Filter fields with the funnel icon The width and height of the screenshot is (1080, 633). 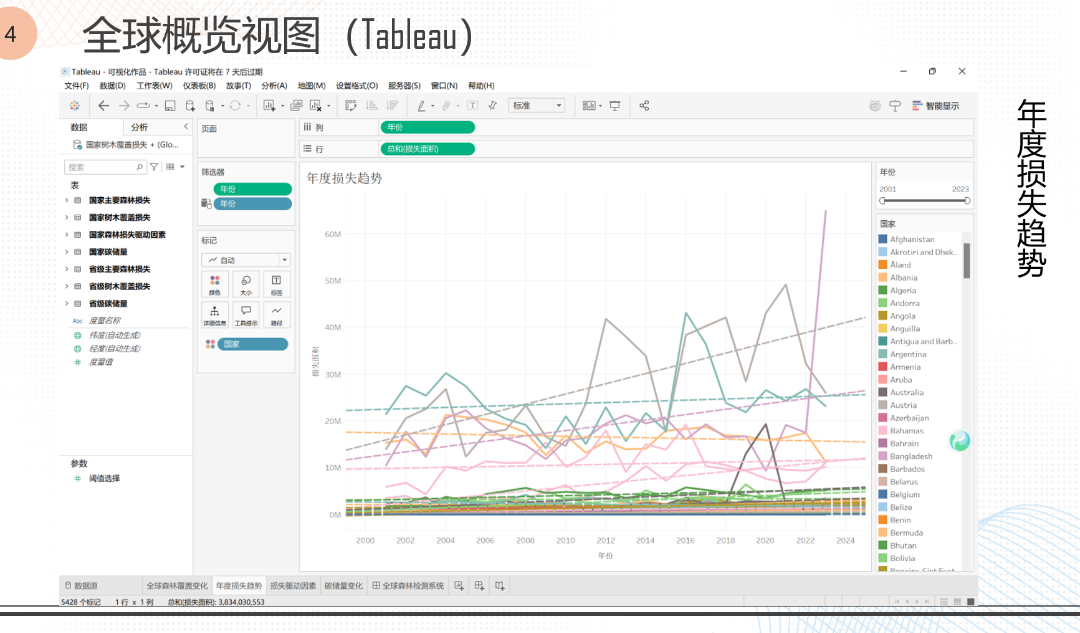point(154,167)
